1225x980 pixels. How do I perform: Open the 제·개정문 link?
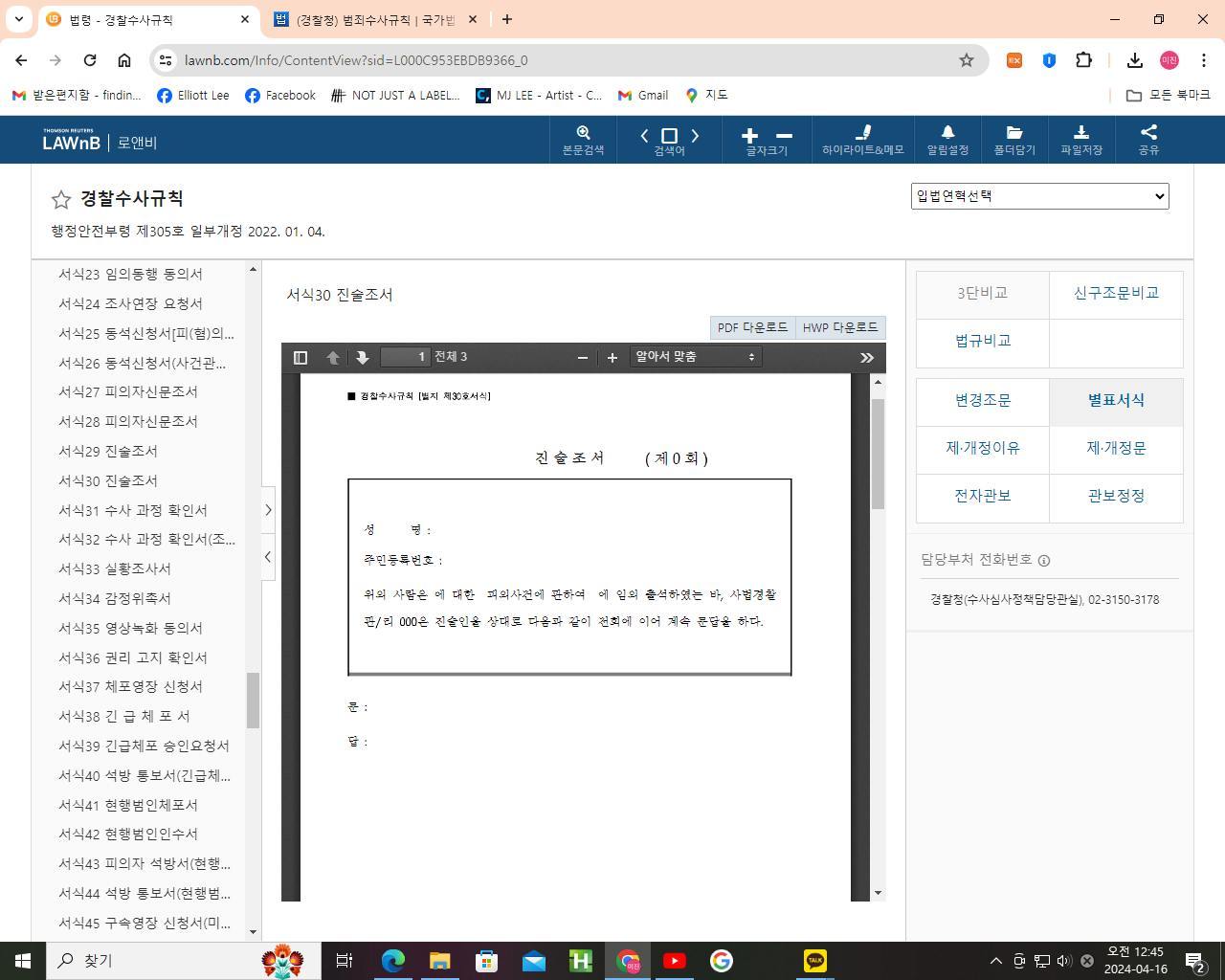[1116, 449]
